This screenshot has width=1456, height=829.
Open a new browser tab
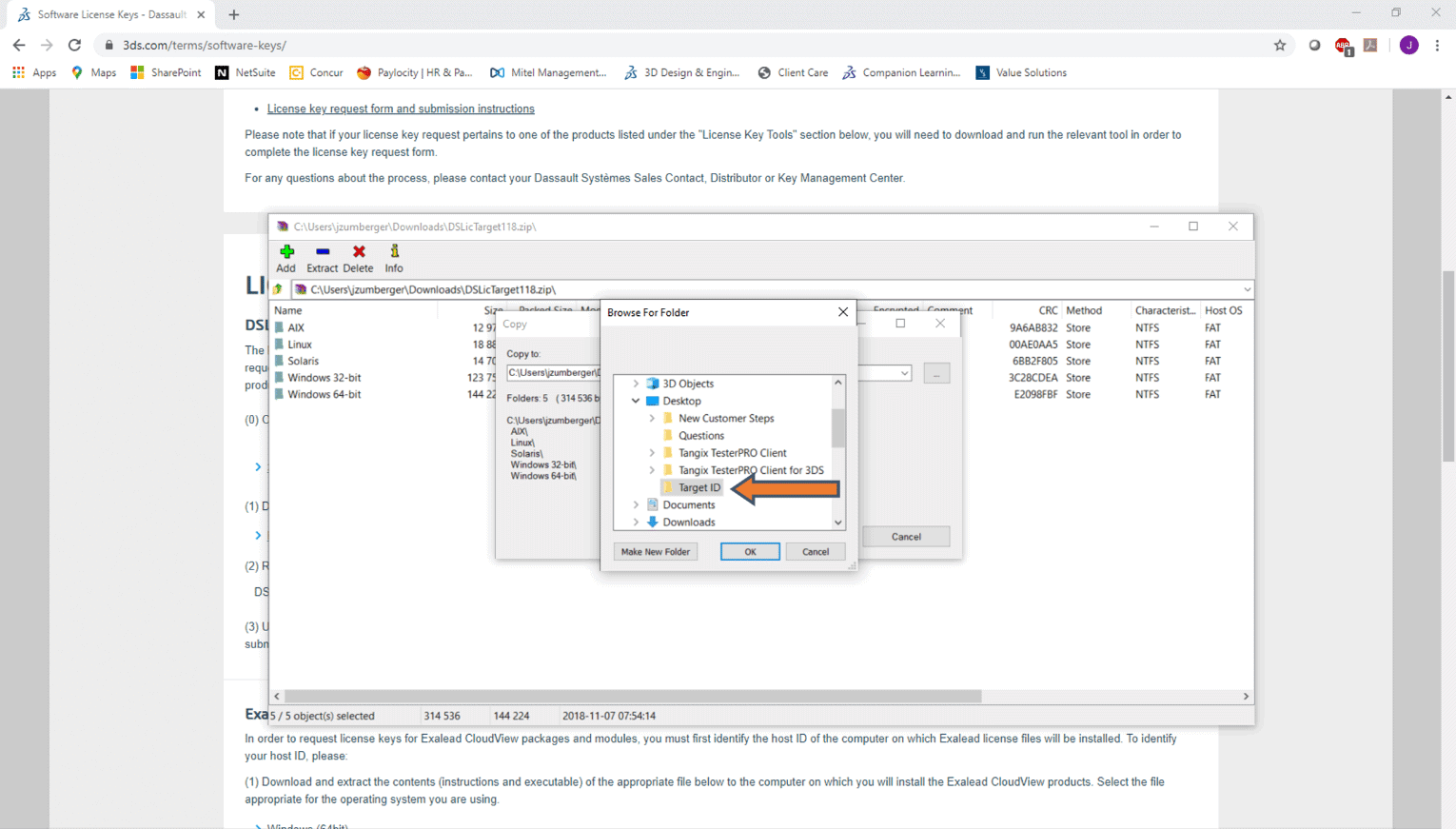[x=234, y=14]
